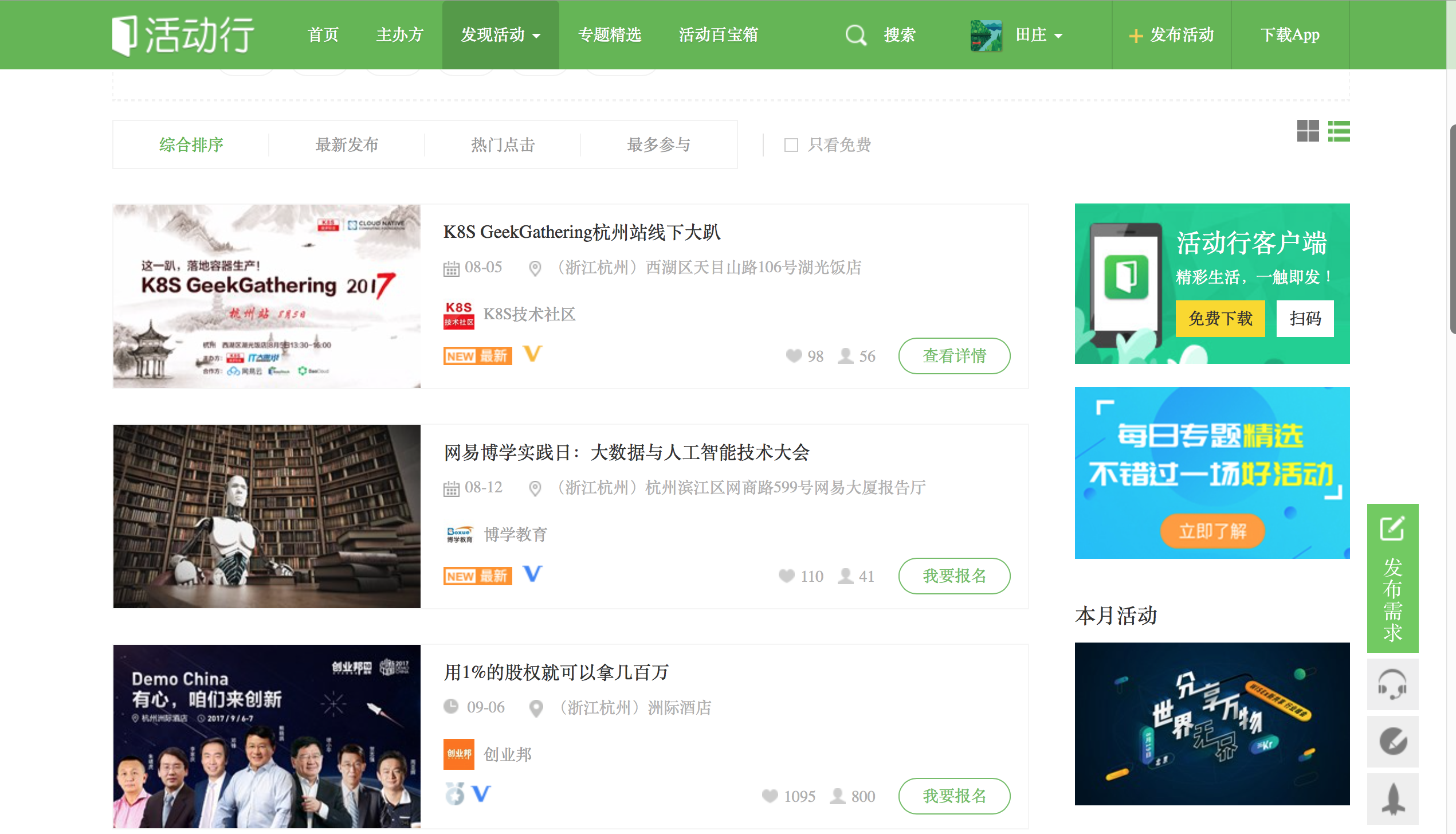Image resolution: width=1456 pixels, height=834 pixels.
Task: Click K8S技术社区 organizer logo
Action: (458, 314)
